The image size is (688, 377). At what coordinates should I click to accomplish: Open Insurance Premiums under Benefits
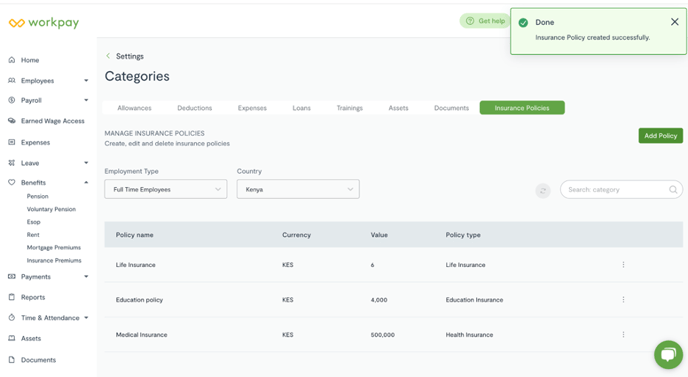pyautogui.click(x=54, y=260)
